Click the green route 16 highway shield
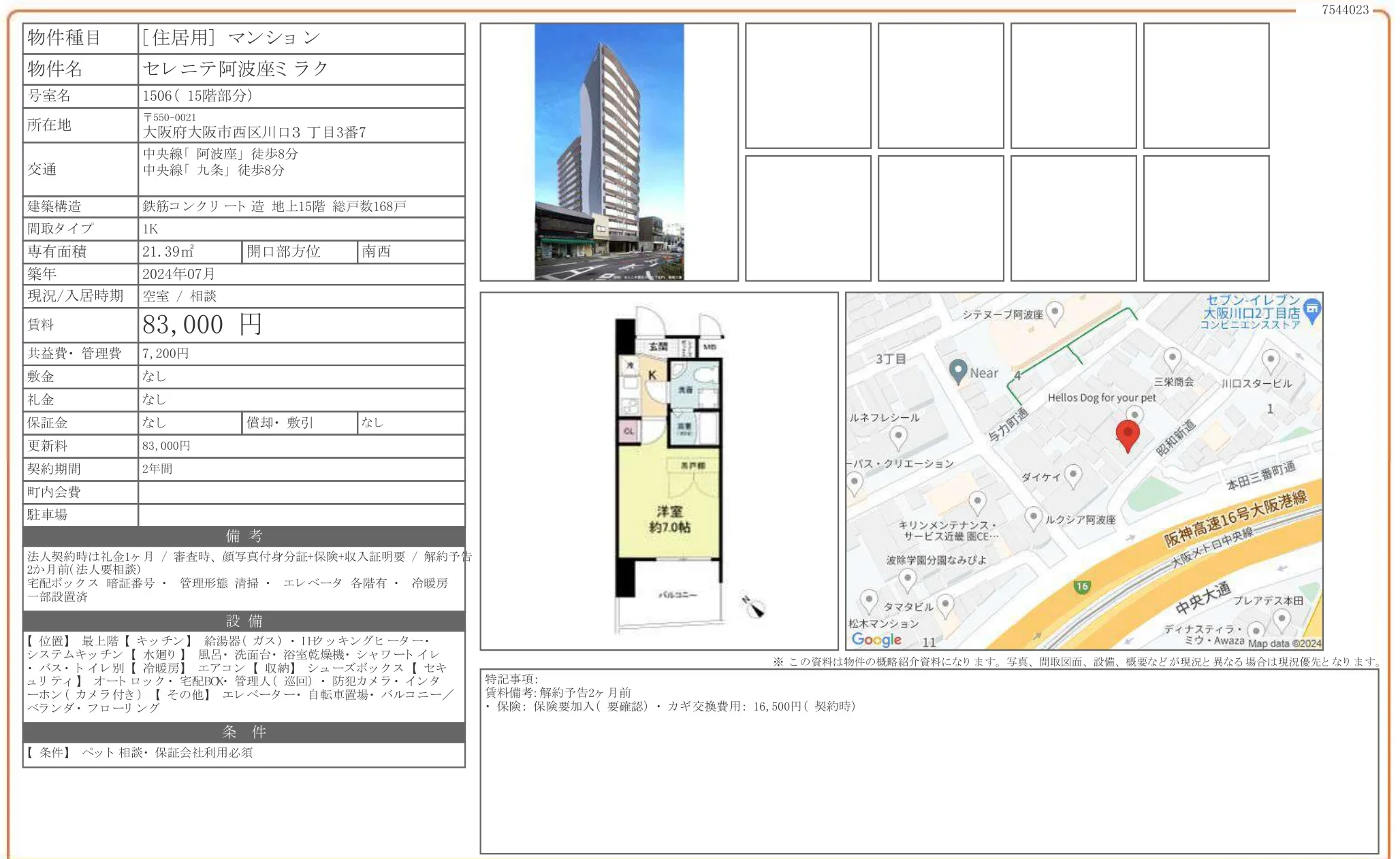This screenshot has width=1400, height=859. tap(1082, 586)
